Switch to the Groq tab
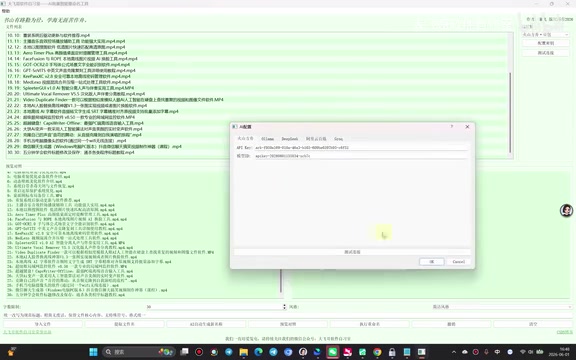Viewport: 576px width, 360px height. coord(338,139)
